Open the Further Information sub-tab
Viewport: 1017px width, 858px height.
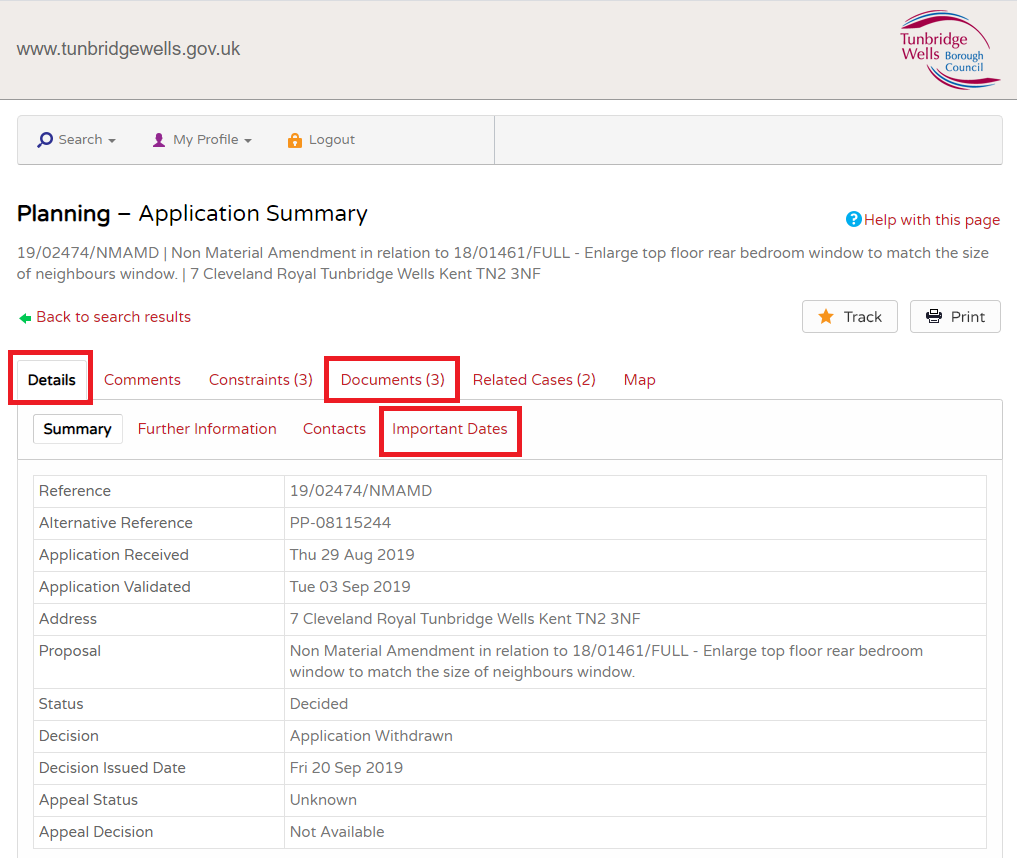[x=207, y=429]
